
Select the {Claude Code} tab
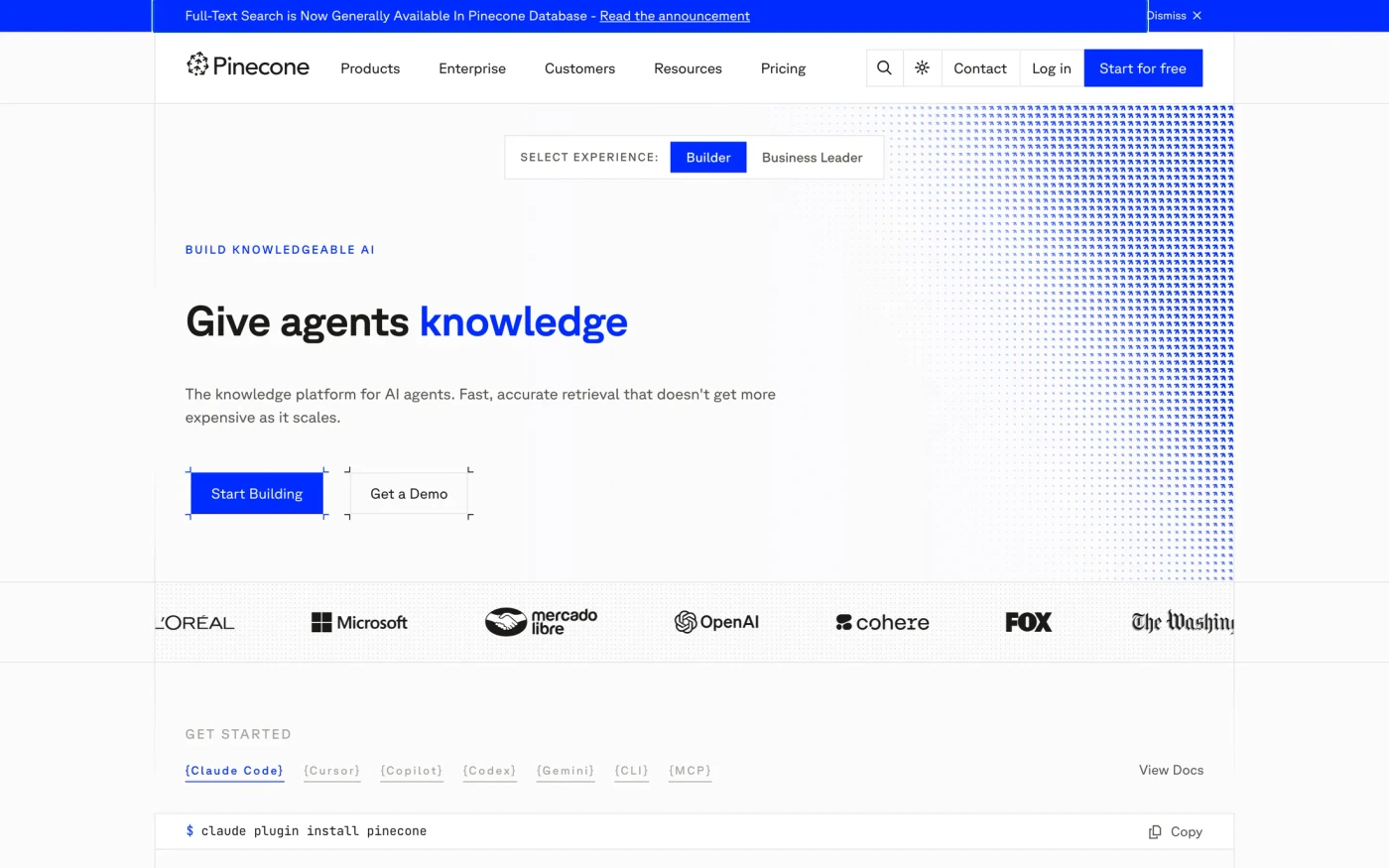pyautogui.click(x=234, y=771)
